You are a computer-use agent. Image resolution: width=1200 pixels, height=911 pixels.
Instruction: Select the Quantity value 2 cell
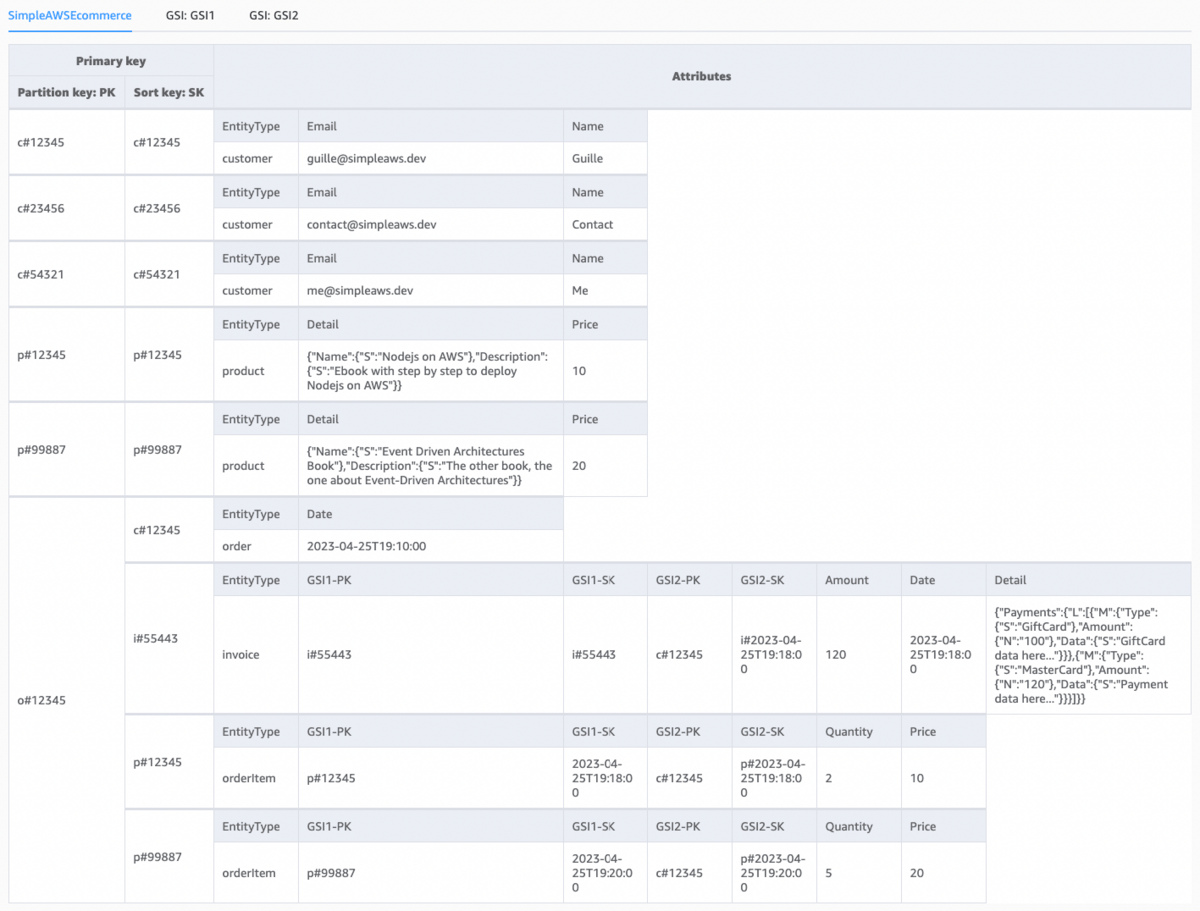[x=860, y=778]
